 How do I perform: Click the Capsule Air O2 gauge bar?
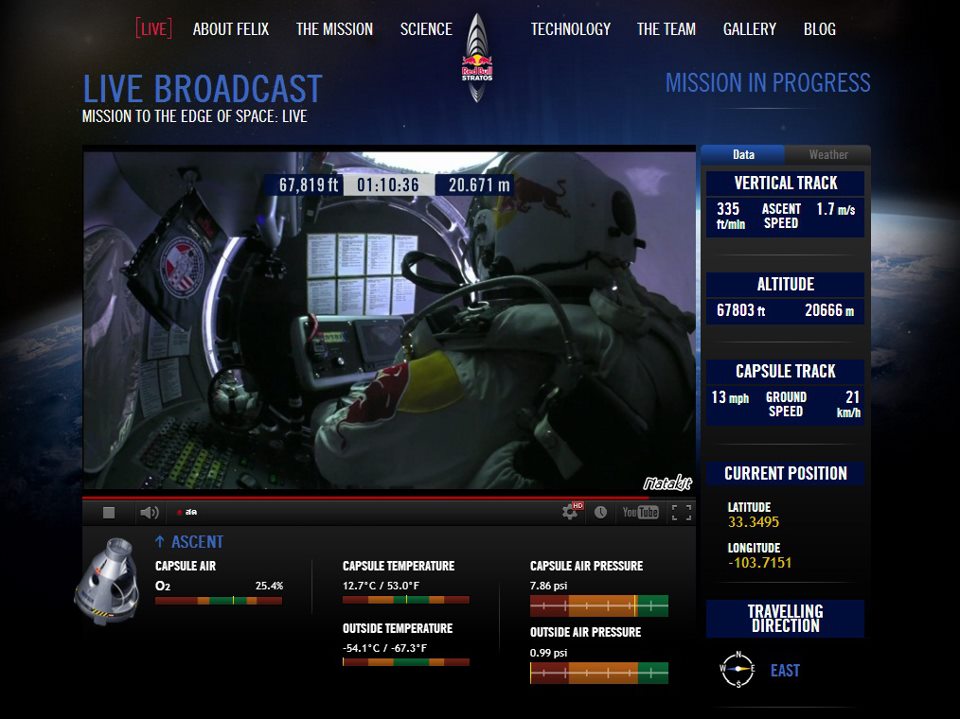[x=219, y=601]
